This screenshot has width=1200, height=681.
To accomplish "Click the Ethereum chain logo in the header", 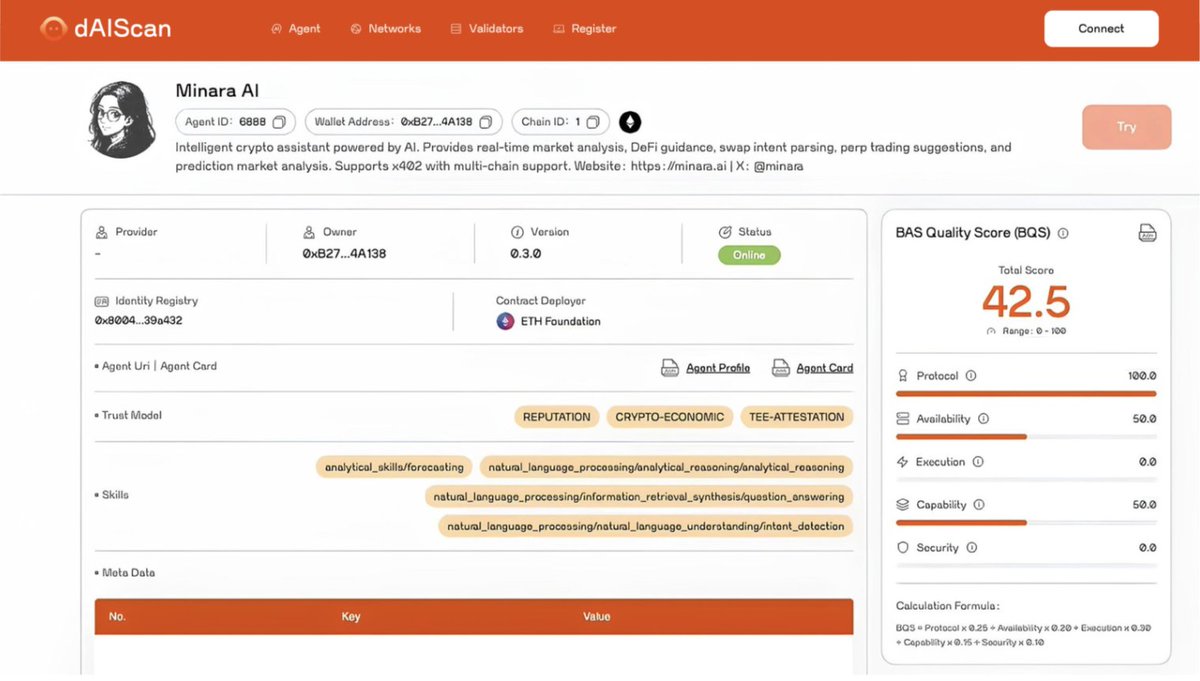I will [x=630, y=122].
